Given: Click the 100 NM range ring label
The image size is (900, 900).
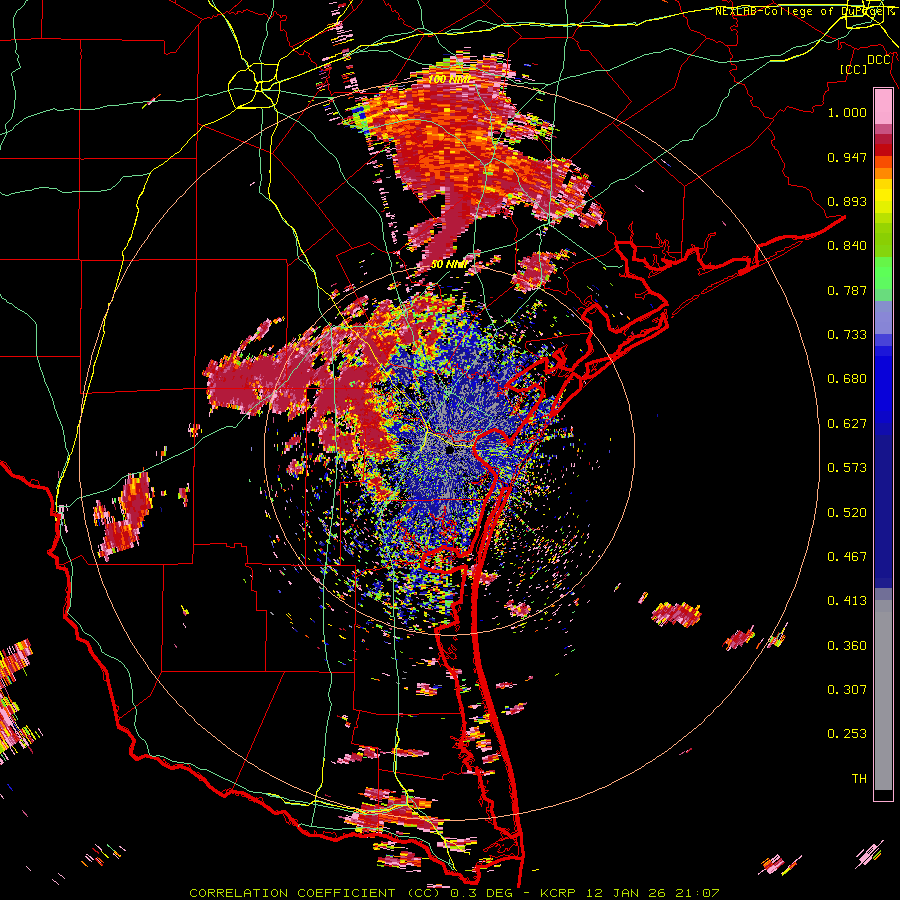Looking at the screenshot, I should 451,79.
